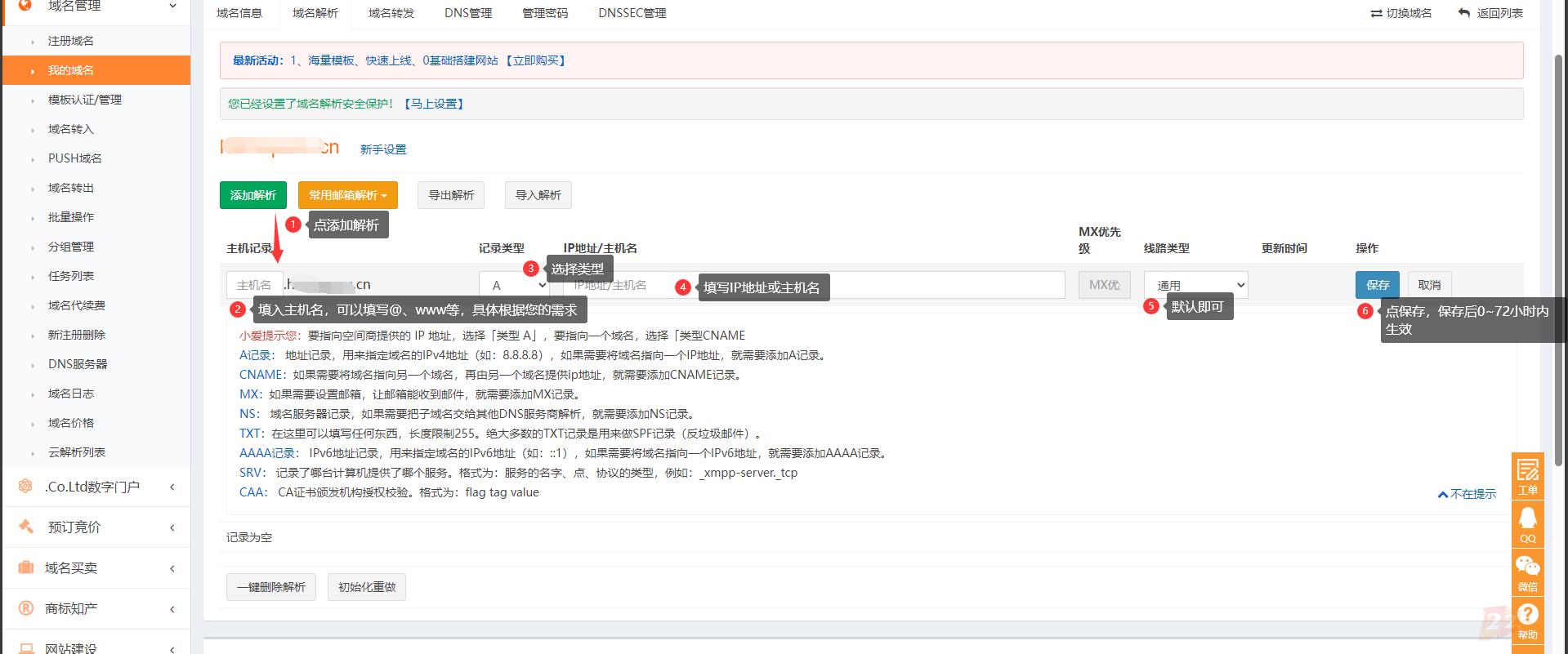1568x654 pixels.
Task: Expand the .Co.Ltd数字门户 sidebar section
Action: click(92, 487)
